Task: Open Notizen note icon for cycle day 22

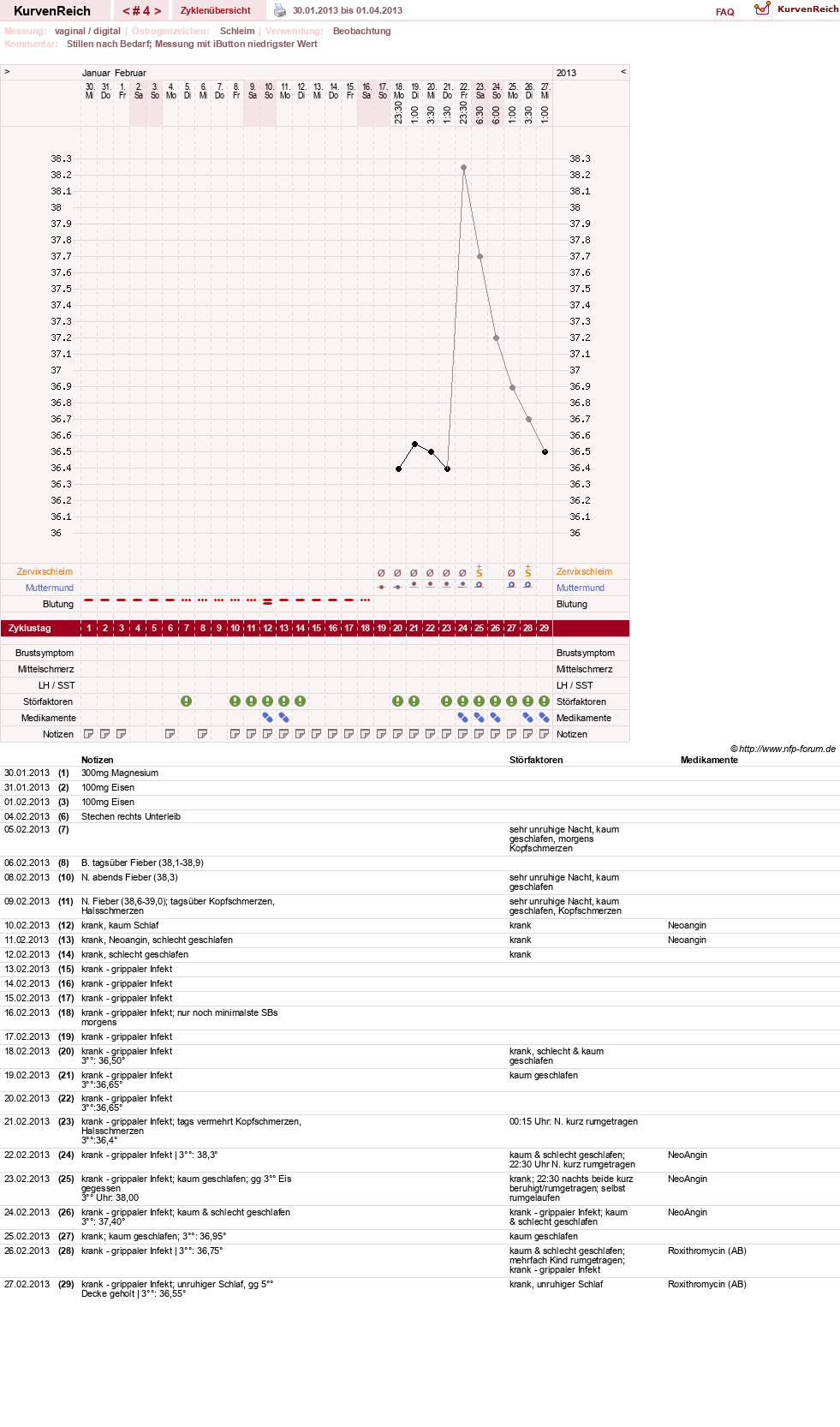Action: 431,734
